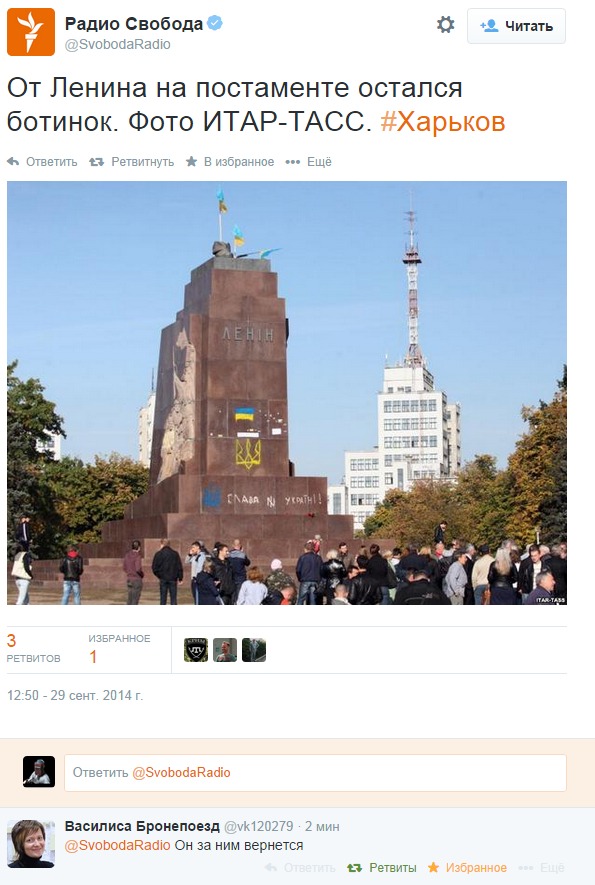Viewport: 595px width, 885px height.
Task: Open the gear settings menu
Action: [445, 25]
